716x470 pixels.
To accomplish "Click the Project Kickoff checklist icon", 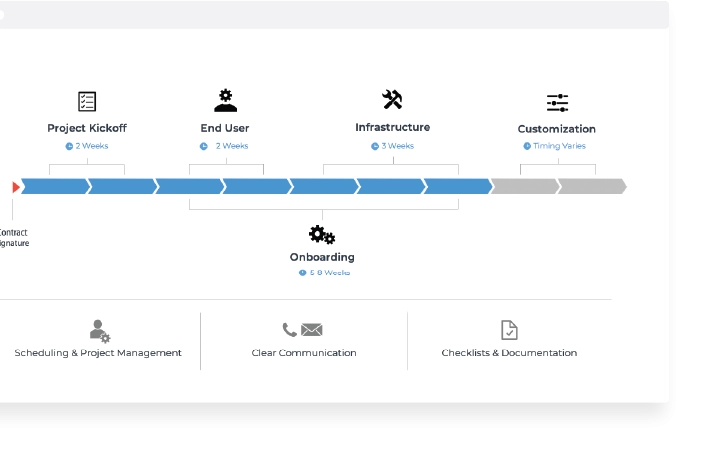I will (87, 101).
